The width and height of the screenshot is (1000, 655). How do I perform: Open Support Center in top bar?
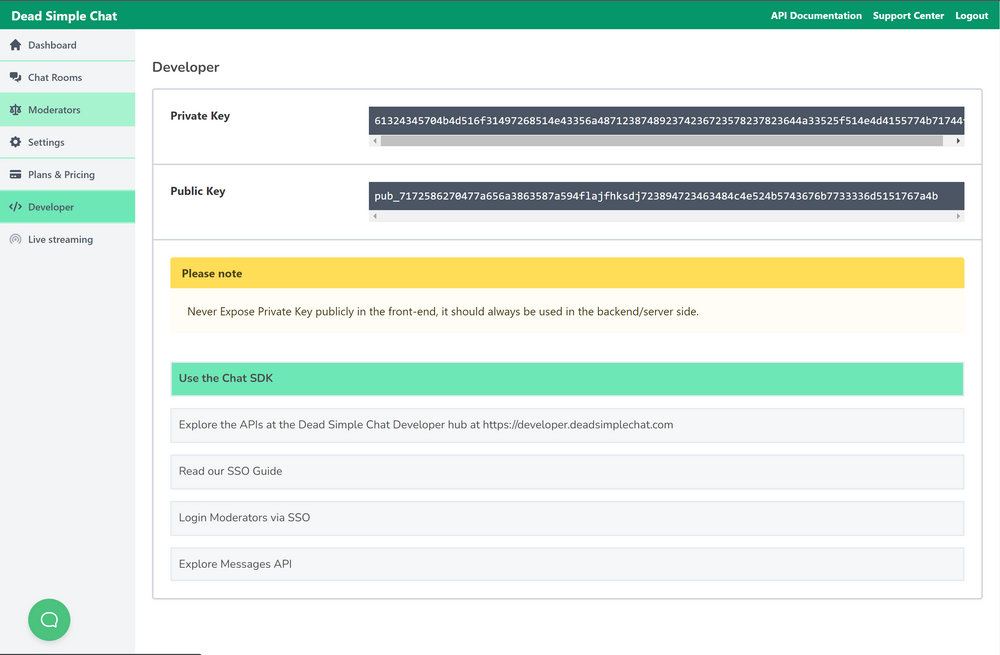point(908,16)
